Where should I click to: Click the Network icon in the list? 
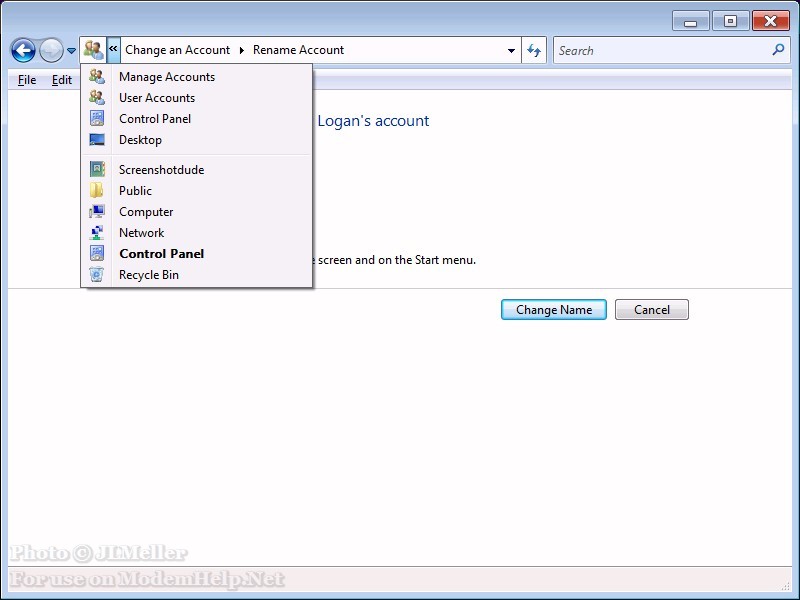96,232
